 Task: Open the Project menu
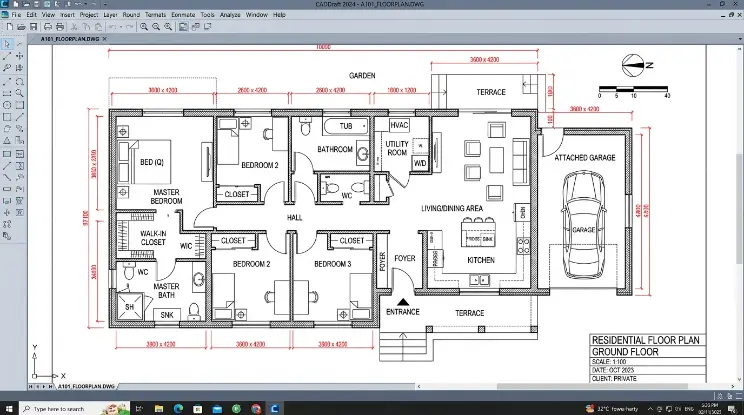pos(89,15)
